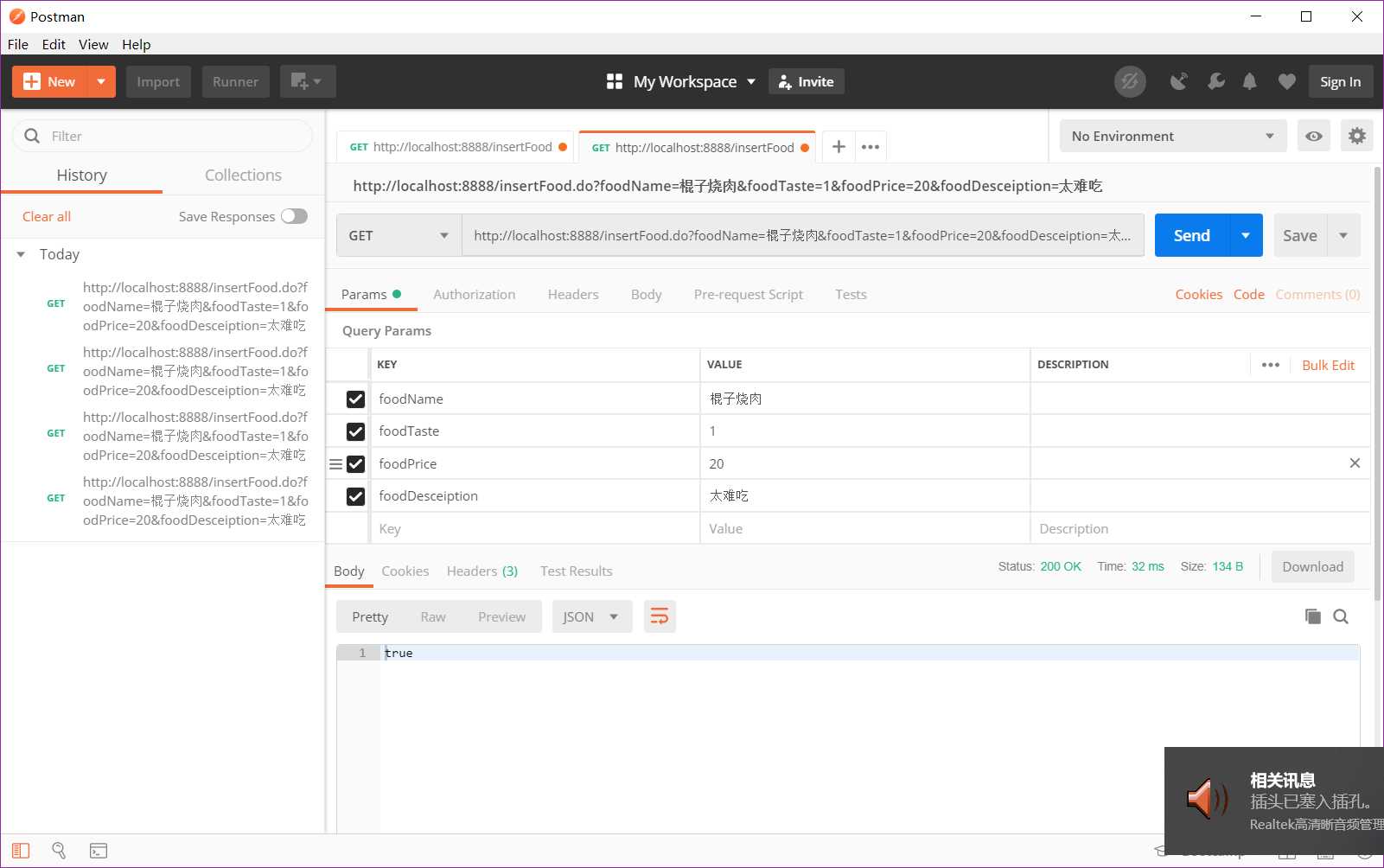Click the Import button

coord(158,81)
